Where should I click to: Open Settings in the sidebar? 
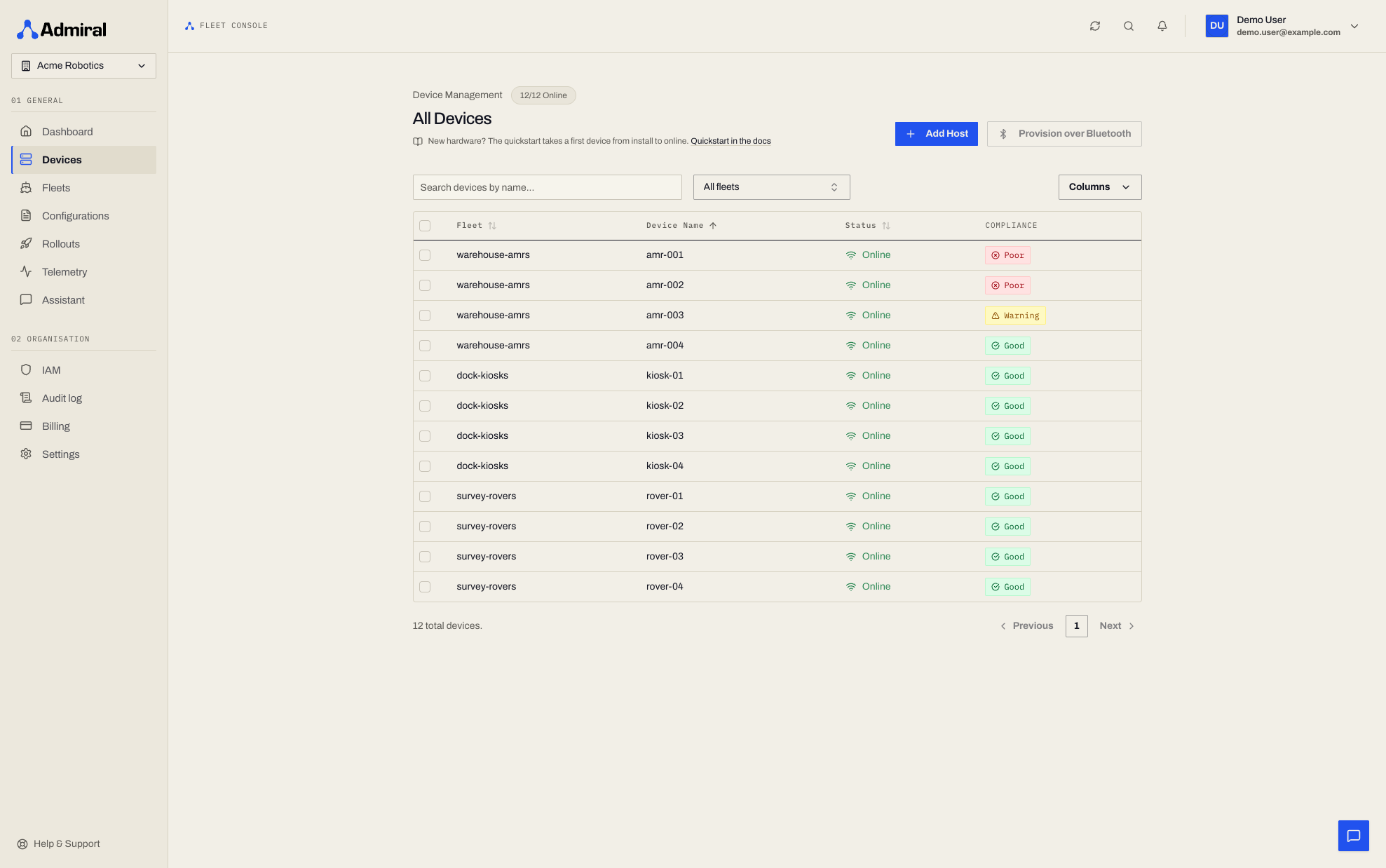point(83,454)
